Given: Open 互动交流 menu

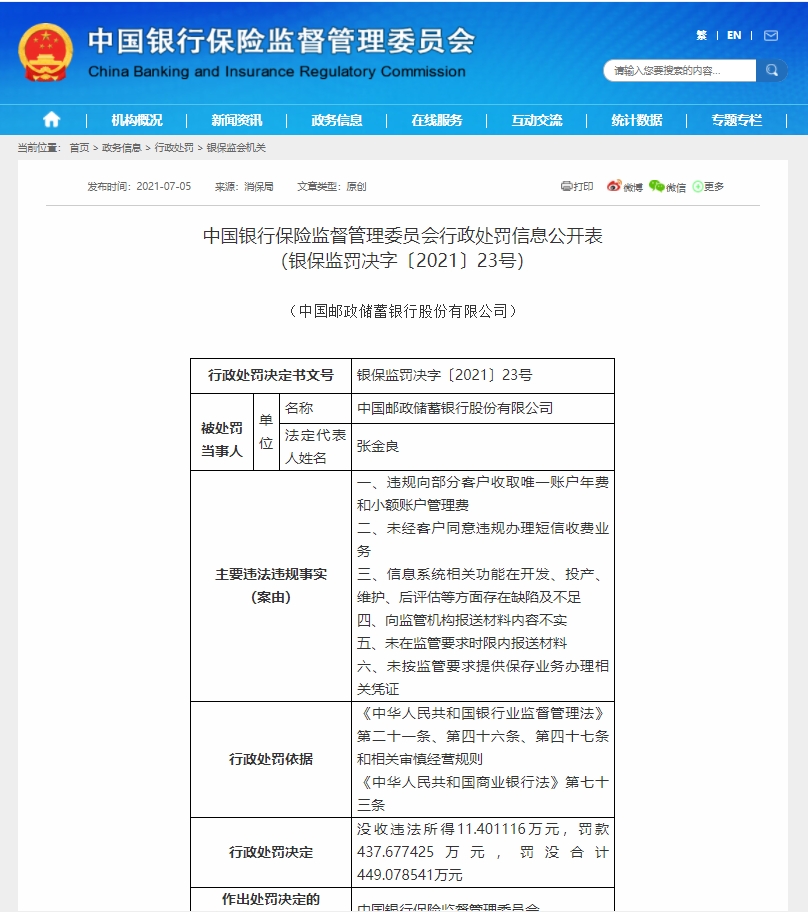Looking at the screenshot, I should [537, 120].
